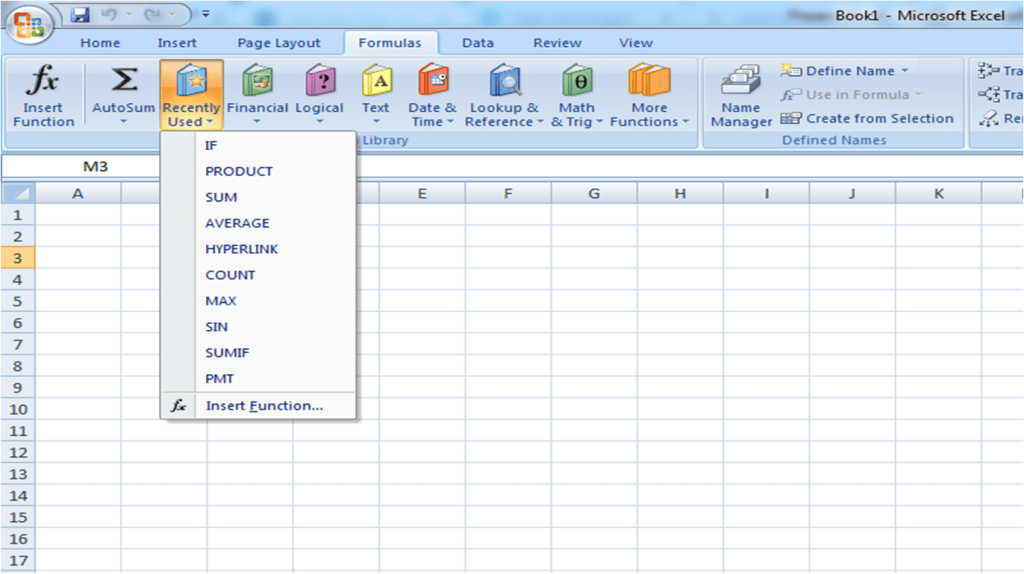Expand the Financial dropdown arrow

[x=257, y=121]
